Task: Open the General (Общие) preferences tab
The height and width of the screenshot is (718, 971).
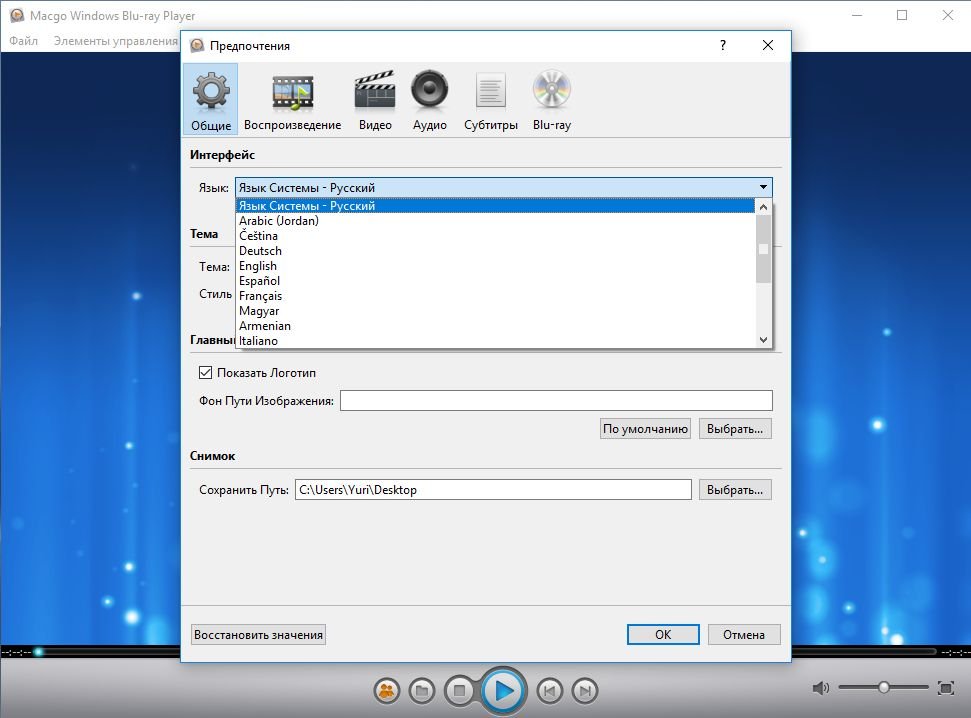Action: 211,99
